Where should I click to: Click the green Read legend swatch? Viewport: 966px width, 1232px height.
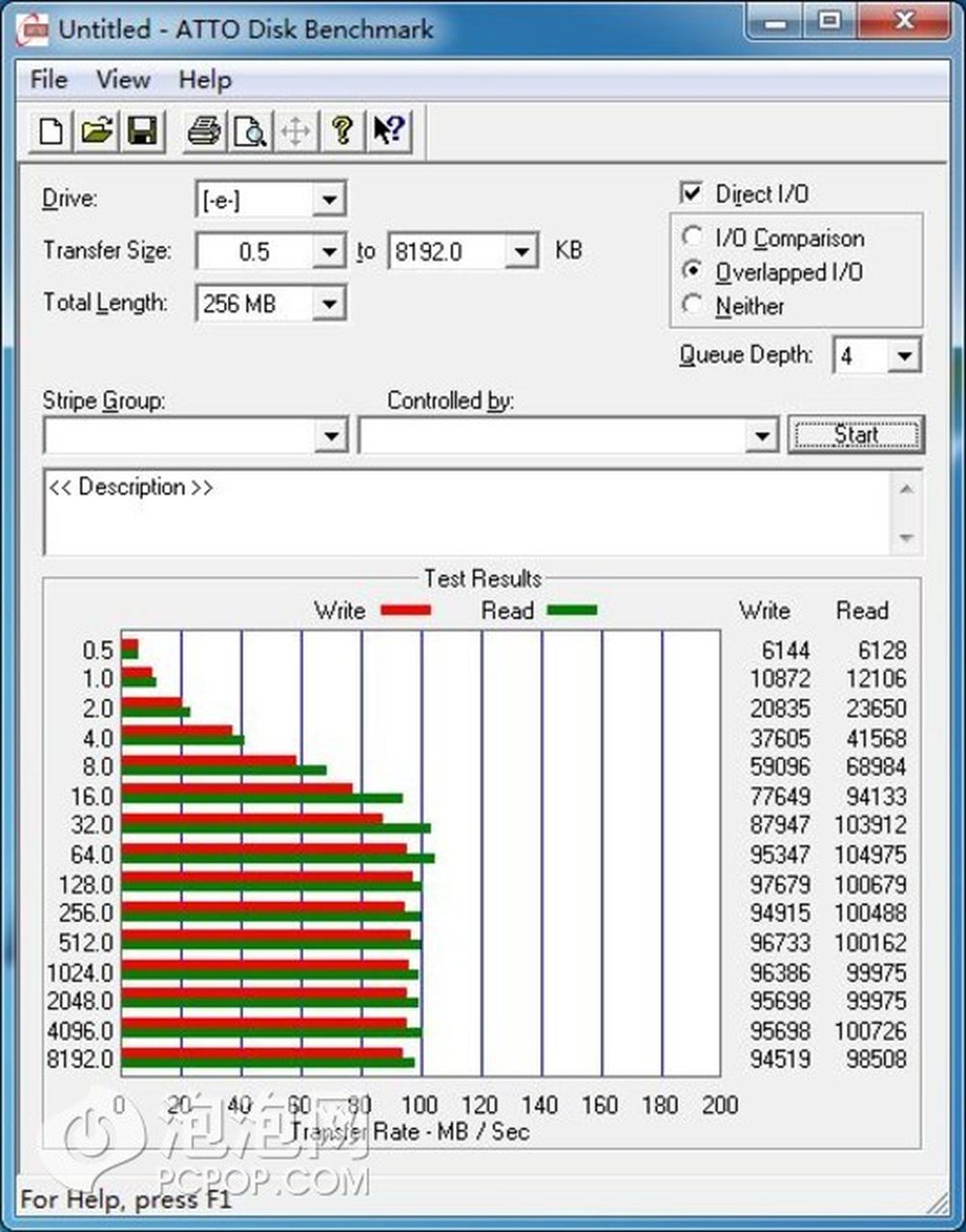pyautogui.click(x=572, y=610)
